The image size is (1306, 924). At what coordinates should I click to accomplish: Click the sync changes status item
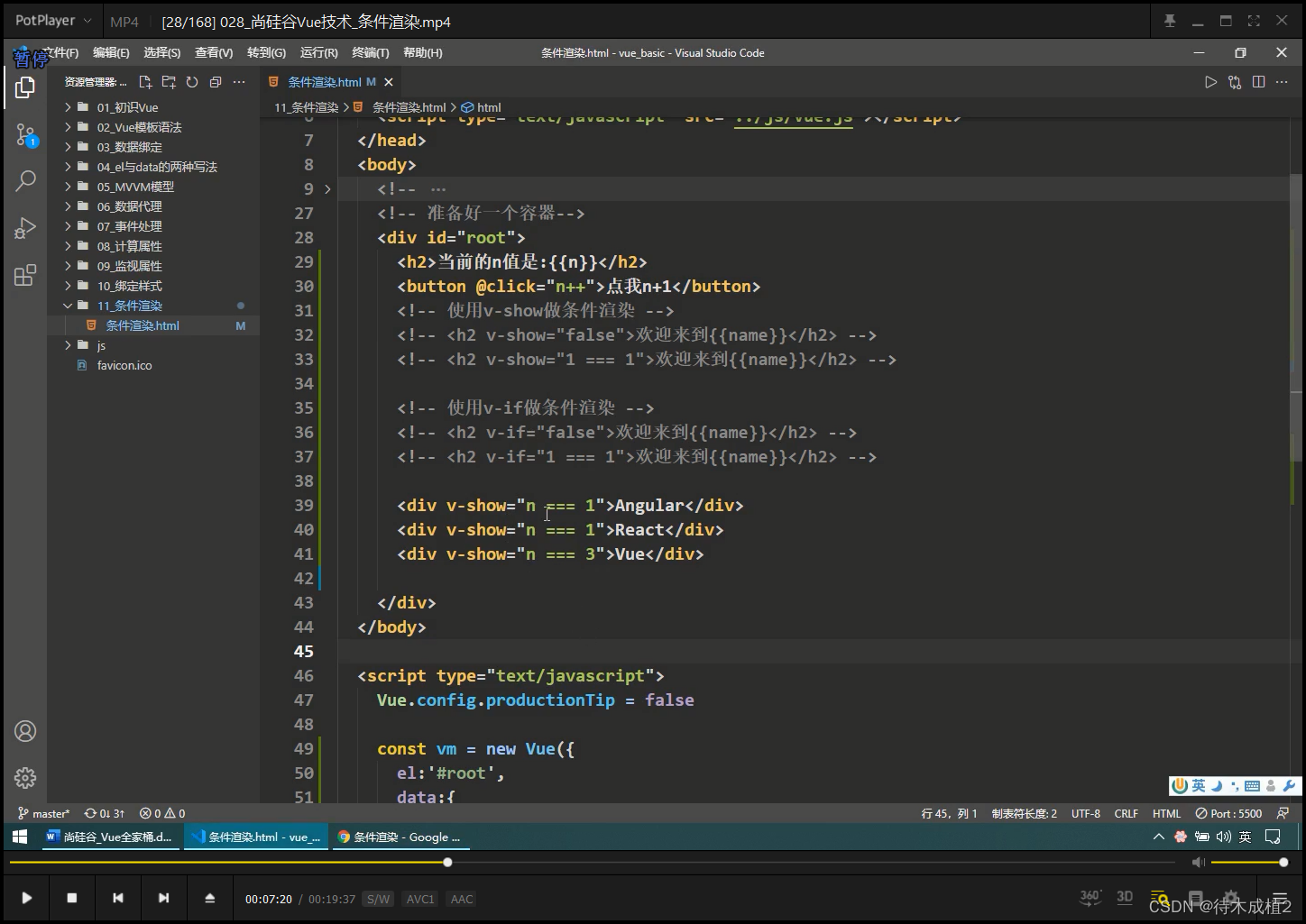pos(105,813)
